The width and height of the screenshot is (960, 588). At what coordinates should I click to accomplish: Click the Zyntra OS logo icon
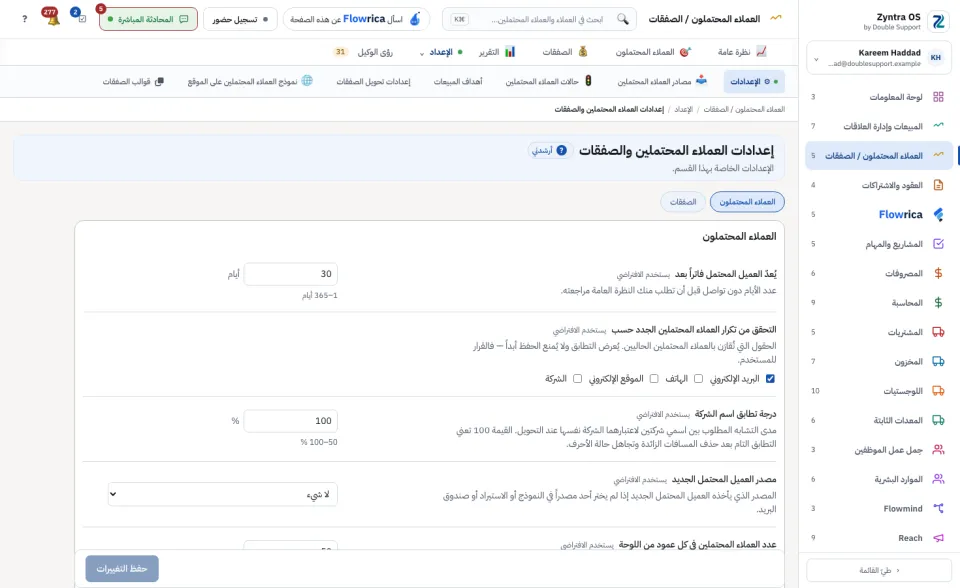(x=938, y=21)
